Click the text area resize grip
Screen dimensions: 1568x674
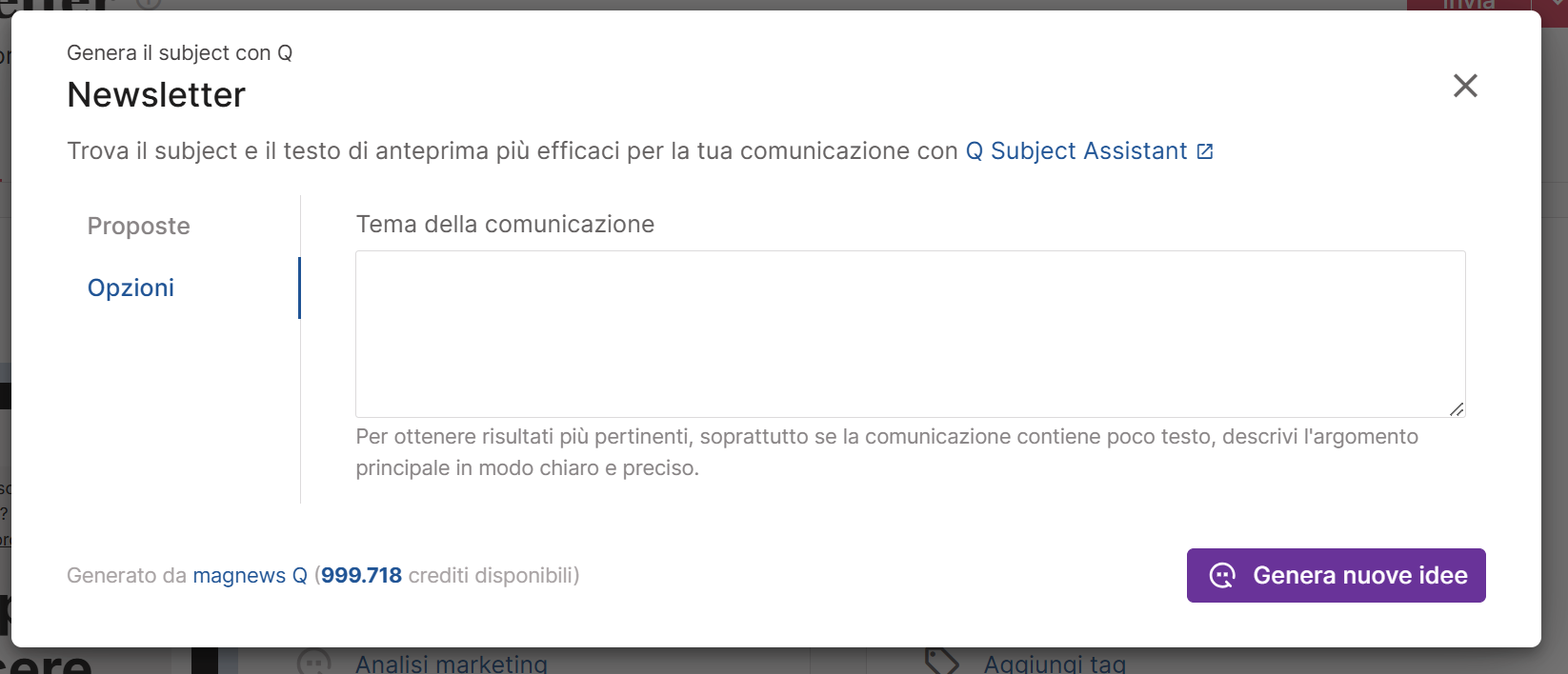point(1457,409)
